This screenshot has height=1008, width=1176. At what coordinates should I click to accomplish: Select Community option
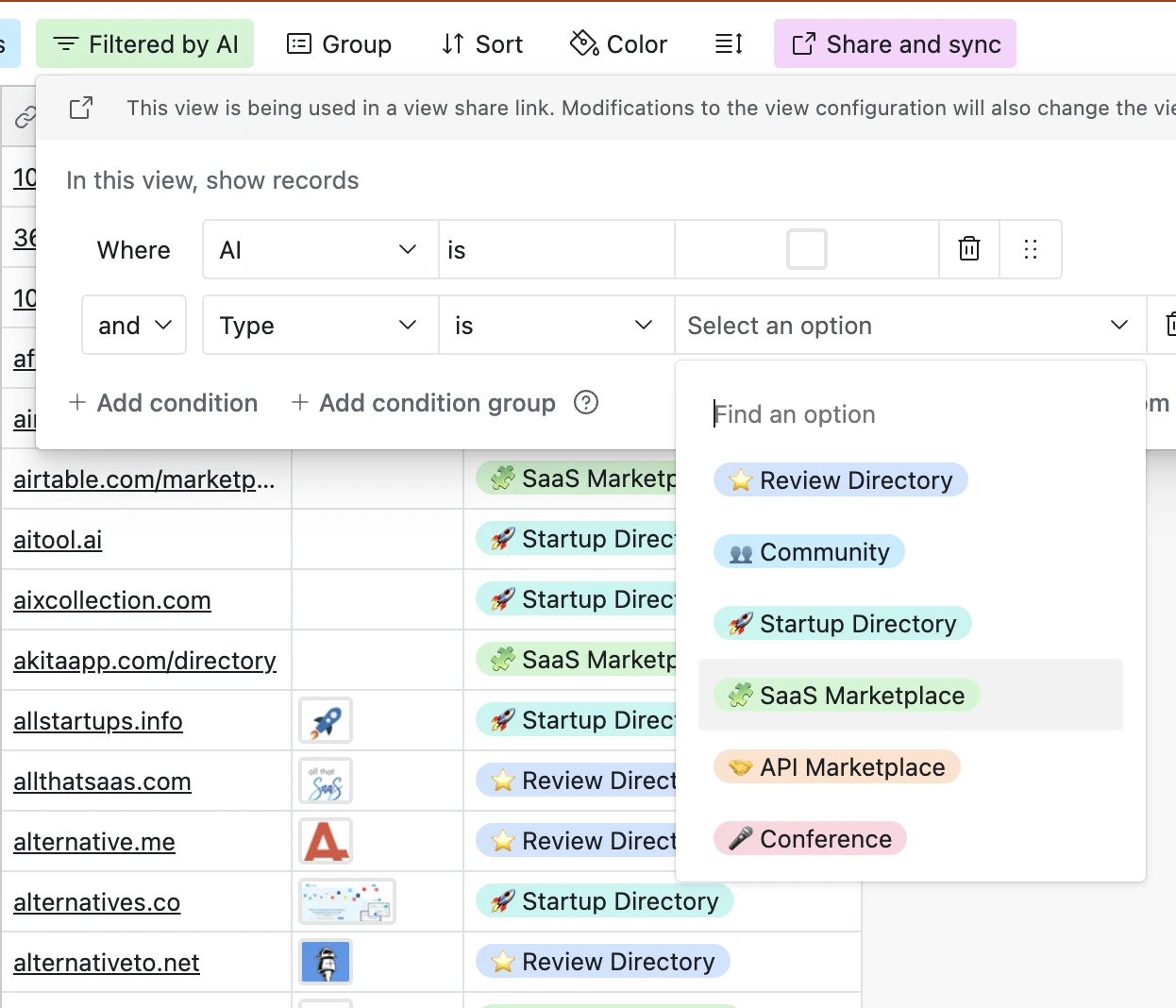[x=809, y=552]
